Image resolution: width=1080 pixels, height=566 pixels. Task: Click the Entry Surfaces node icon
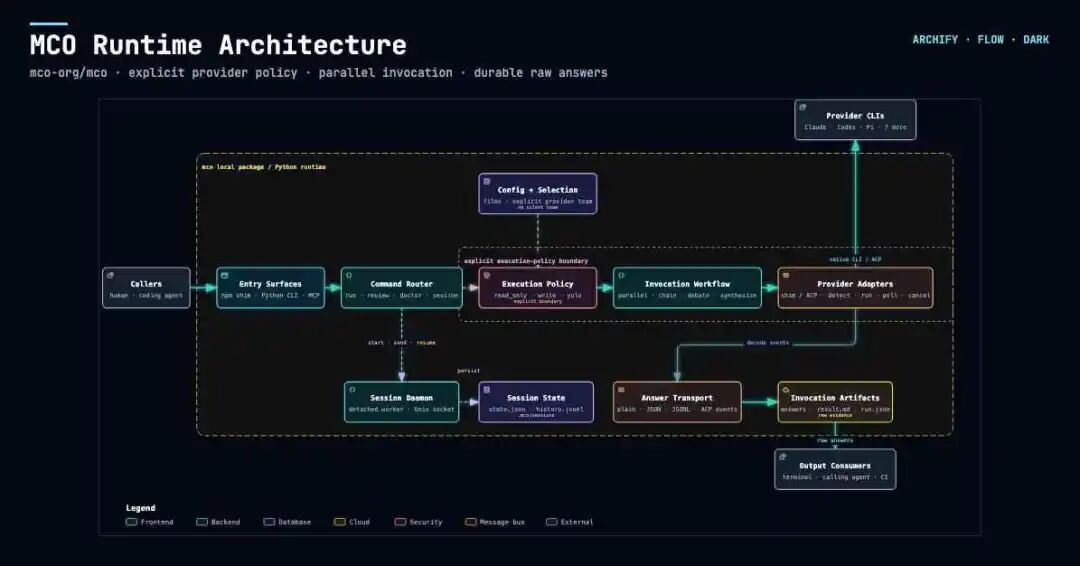click(225, 275)
